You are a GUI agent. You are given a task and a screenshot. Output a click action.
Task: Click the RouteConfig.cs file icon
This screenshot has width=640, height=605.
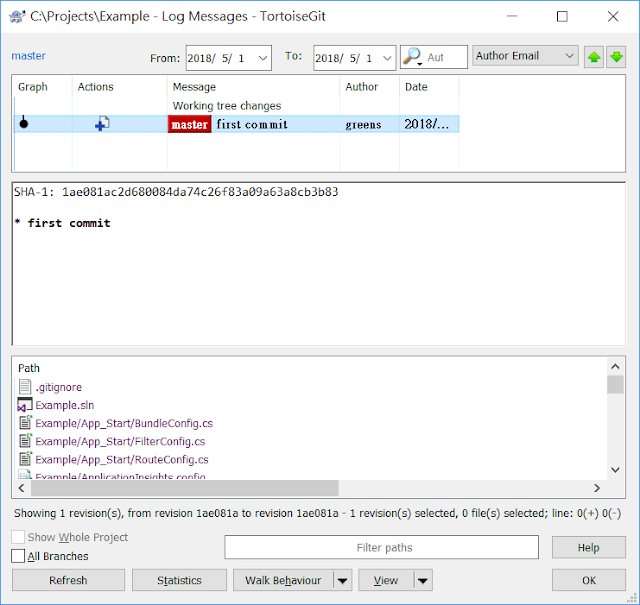pos(25,459)
